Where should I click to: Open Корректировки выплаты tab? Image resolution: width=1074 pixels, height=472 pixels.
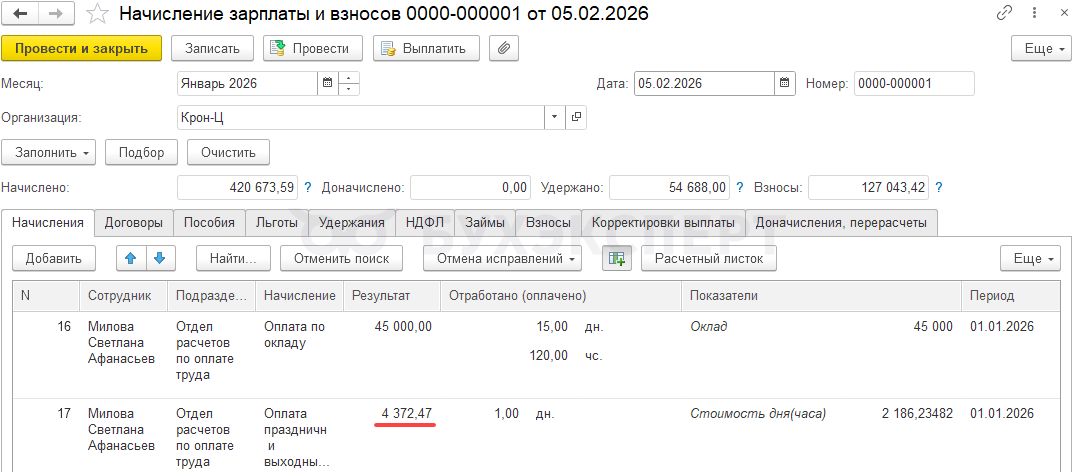[663, 223]
